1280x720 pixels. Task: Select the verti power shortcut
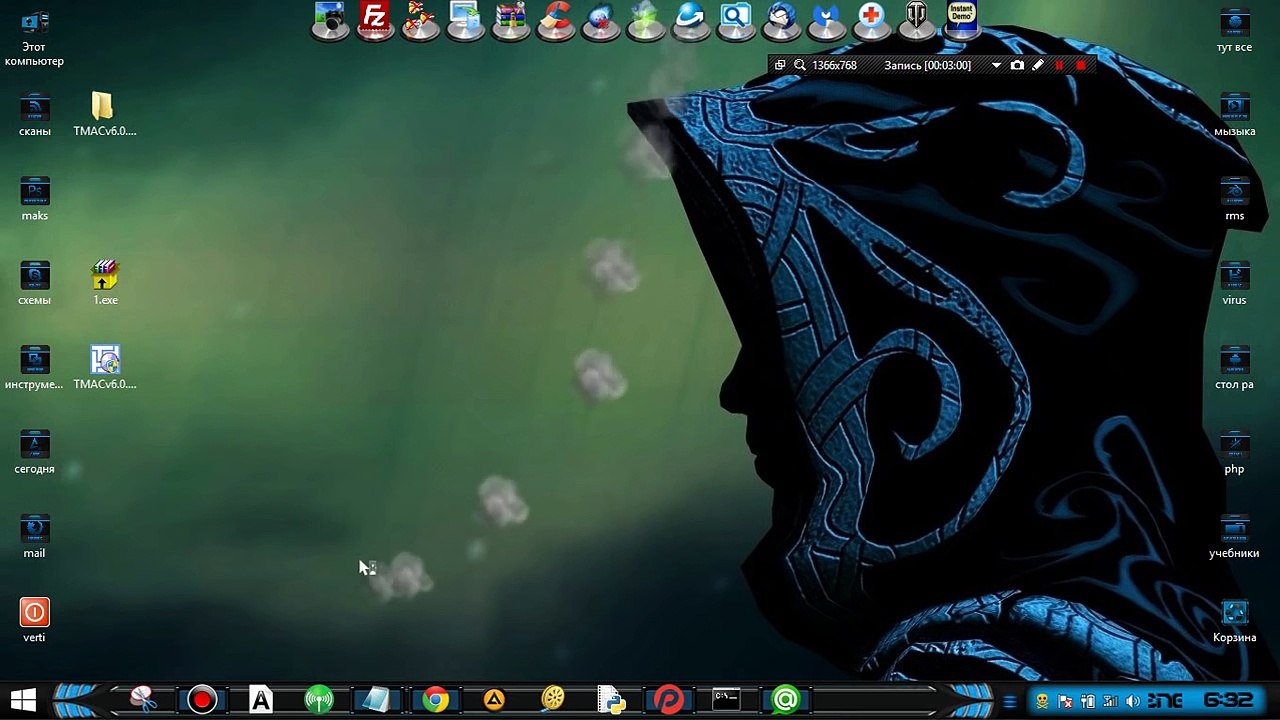click(x=34, y=620)
